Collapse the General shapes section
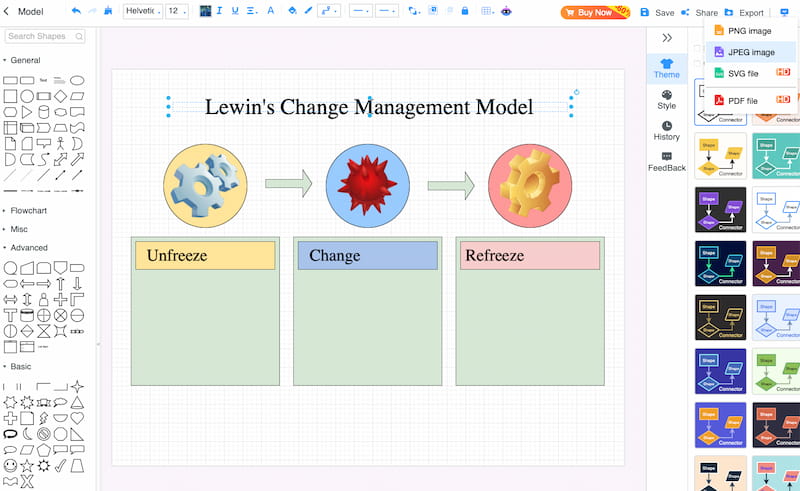Viewport: 800px width, 491px height. point(21,60)
